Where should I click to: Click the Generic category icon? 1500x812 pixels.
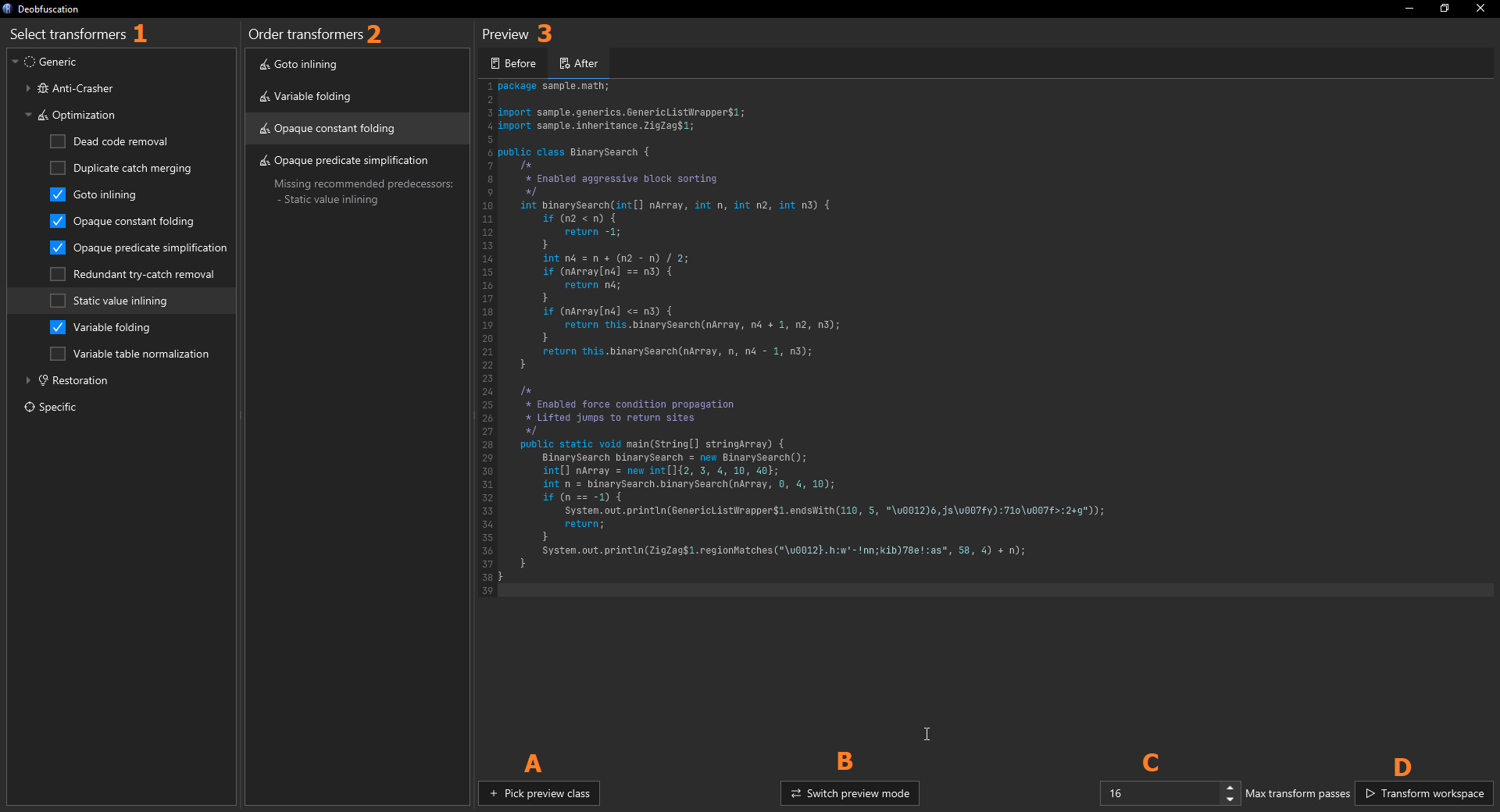point(30,62)
